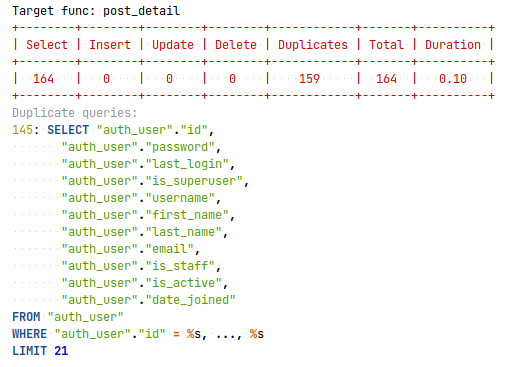Click the Select column header

point(47,45)
